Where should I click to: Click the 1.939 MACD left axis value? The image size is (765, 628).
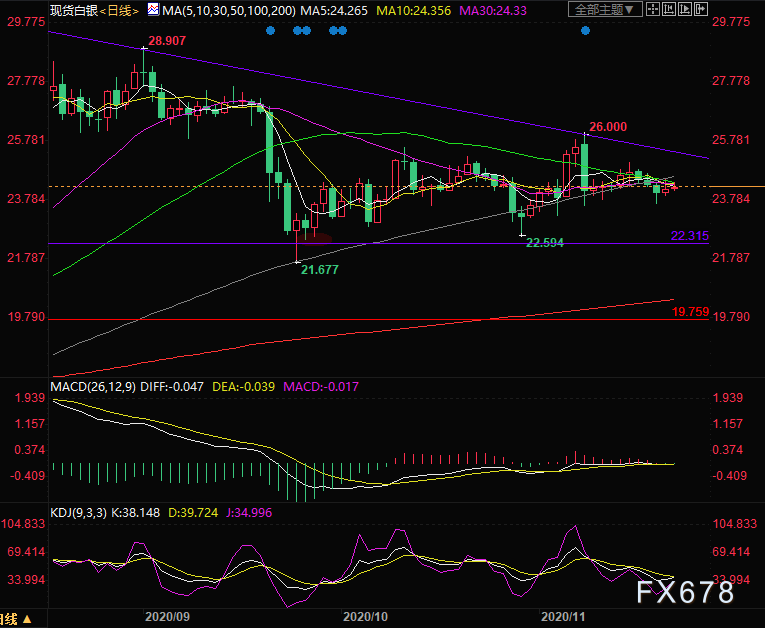coord(30,398)
